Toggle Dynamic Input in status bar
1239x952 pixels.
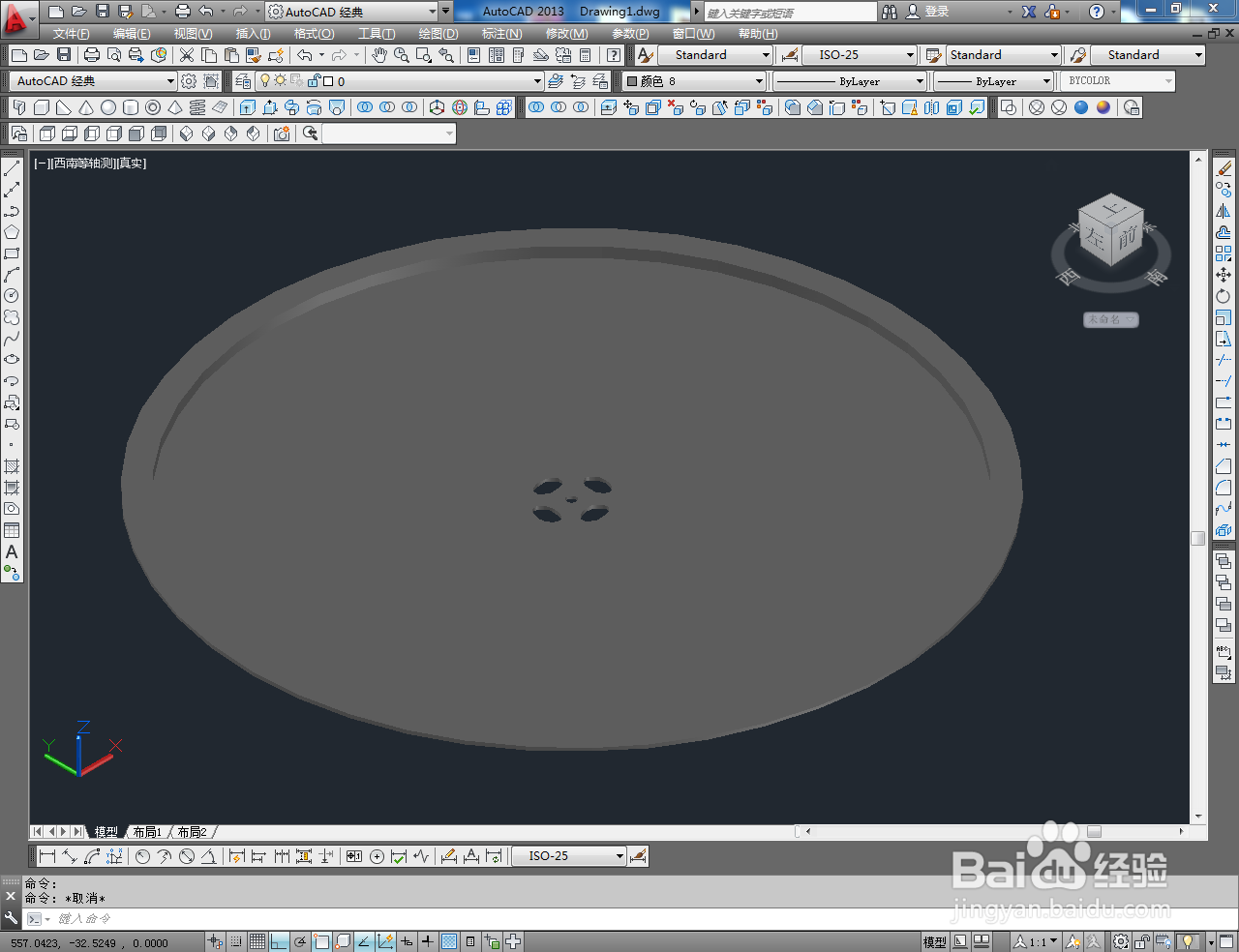click(407, 941)
